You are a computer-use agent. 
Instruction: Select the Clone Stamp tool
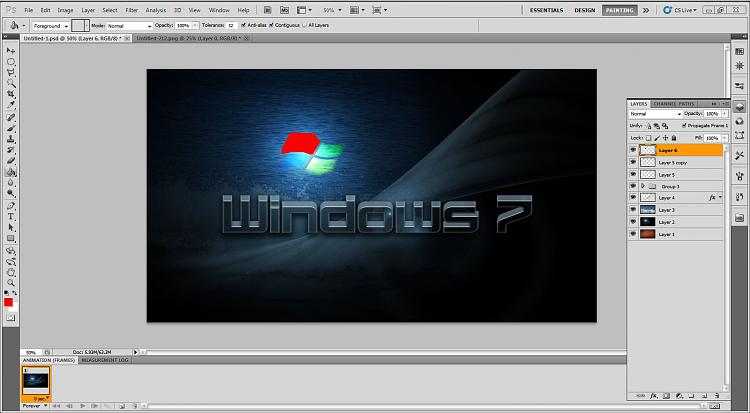point(11,139)
